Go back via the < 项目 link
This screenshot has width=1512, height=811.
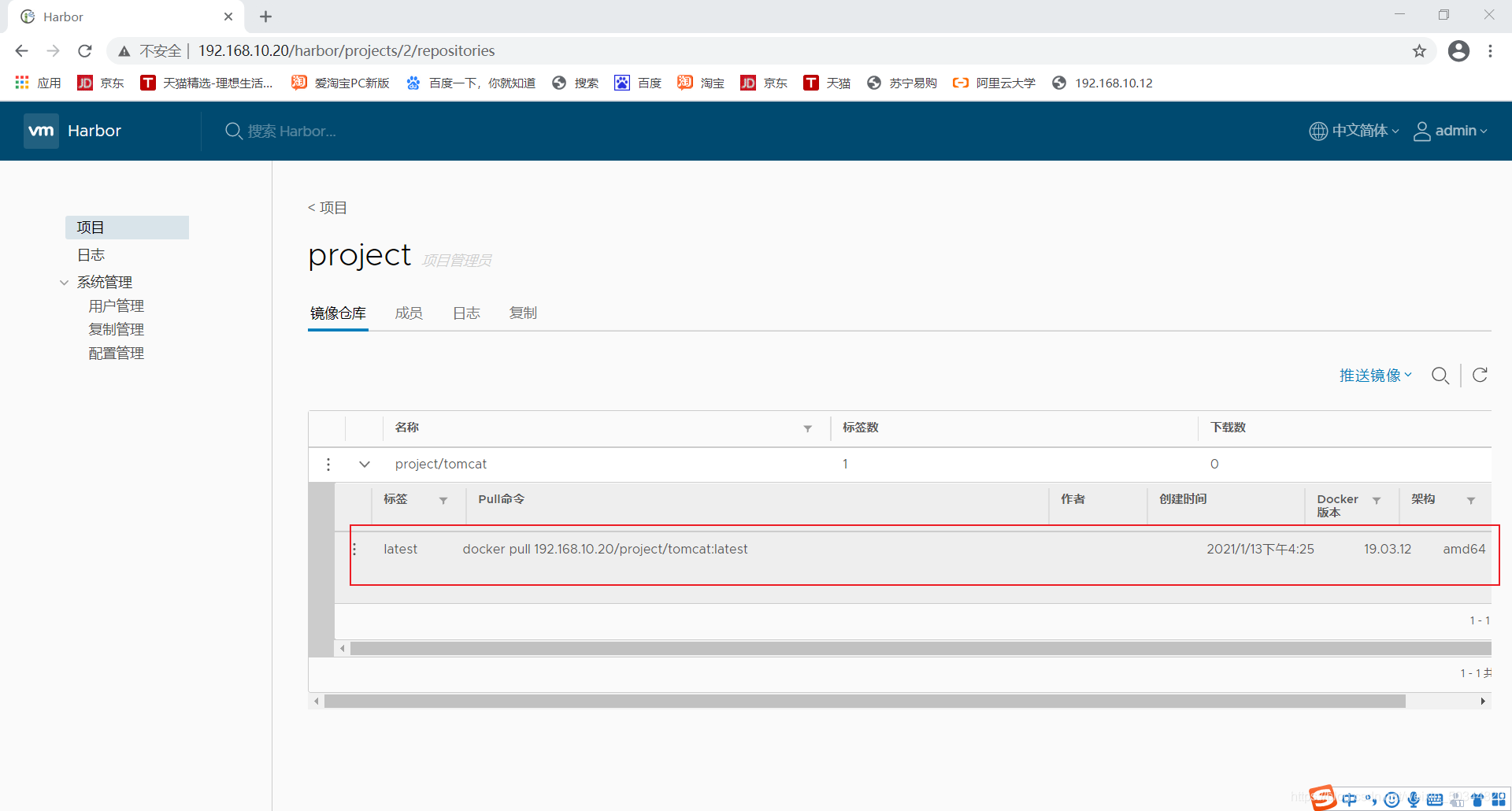pos(327,208)
